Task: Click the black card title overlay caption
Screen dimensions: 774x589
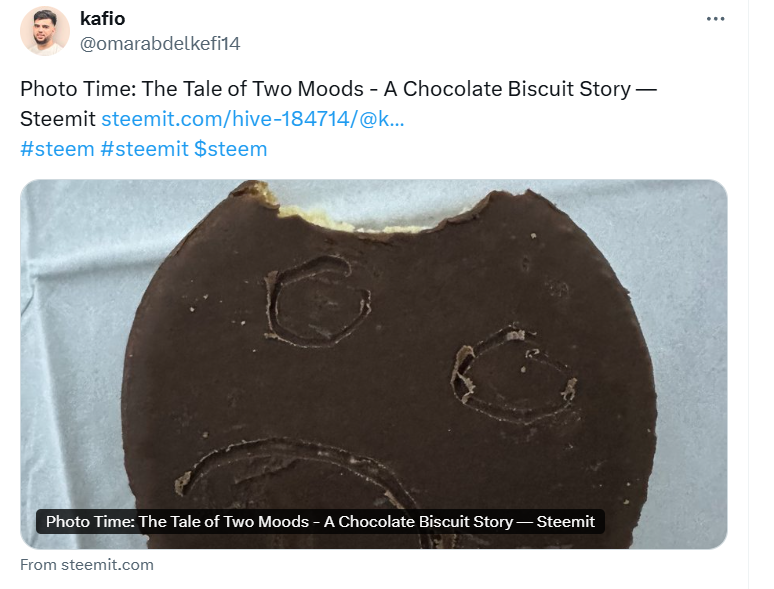Action: [320, 522]
